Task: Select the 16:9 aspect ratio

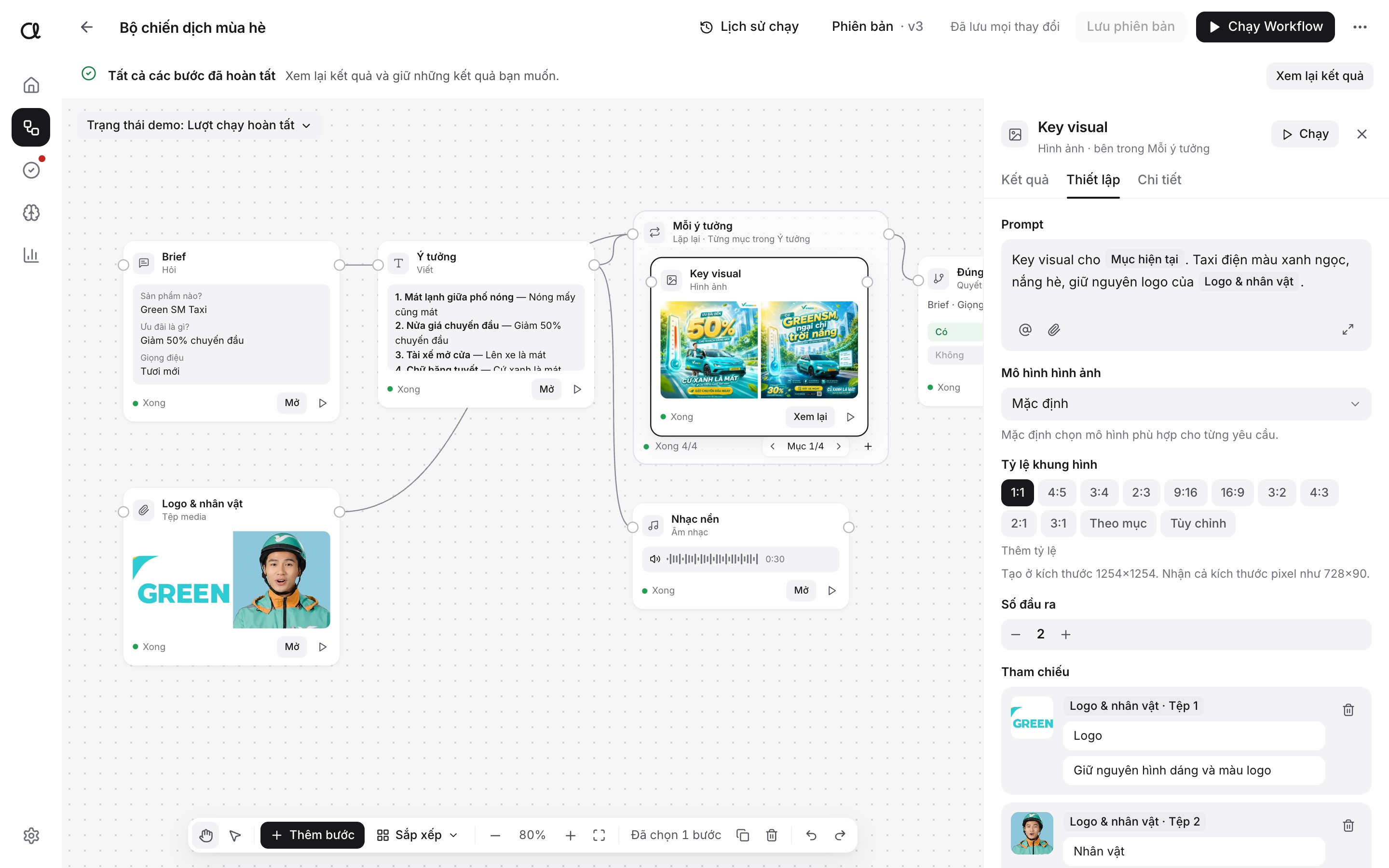Action: coord(1232,492)
